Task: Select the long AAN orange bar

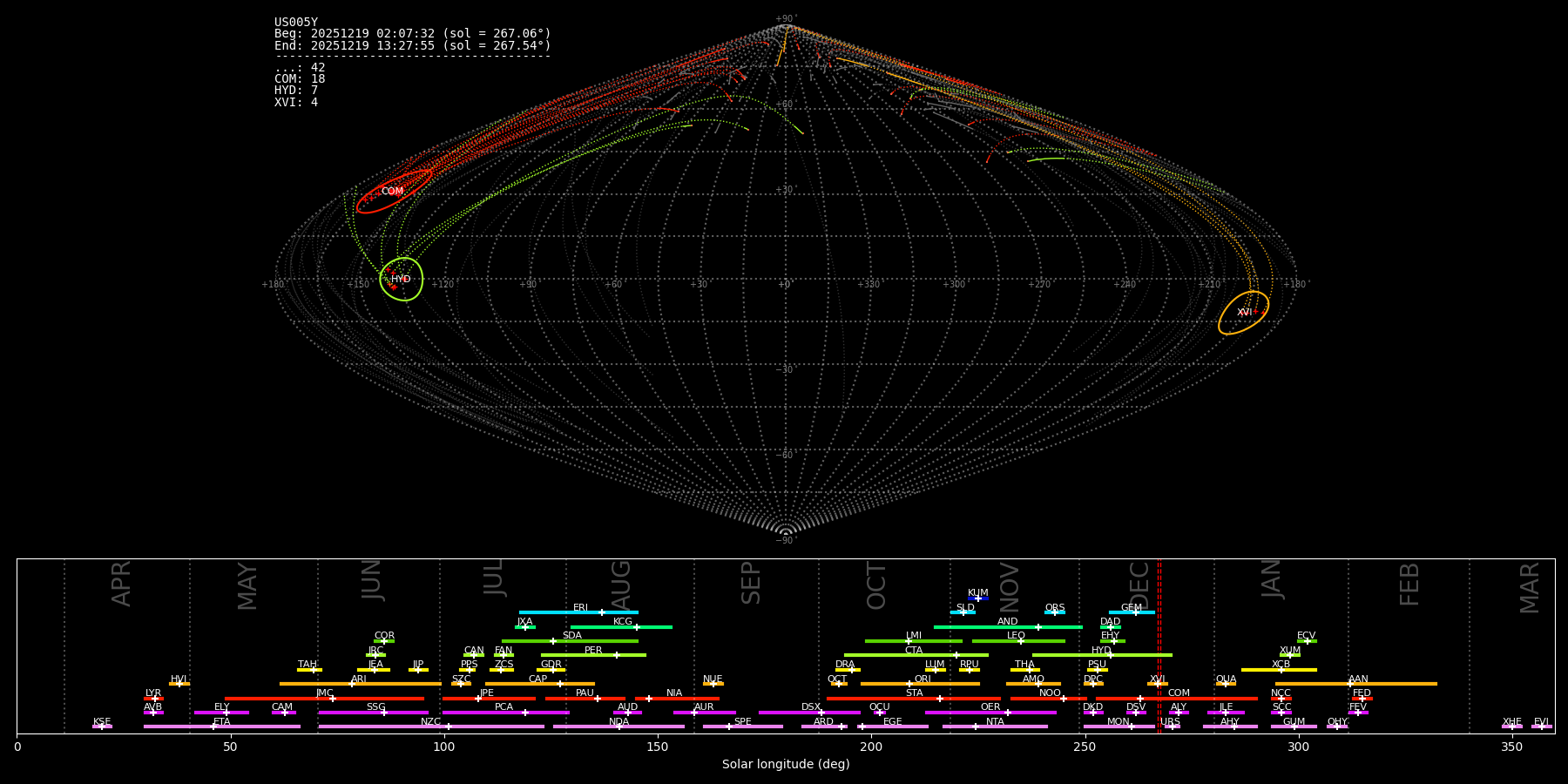Action: pos(1356,684)
